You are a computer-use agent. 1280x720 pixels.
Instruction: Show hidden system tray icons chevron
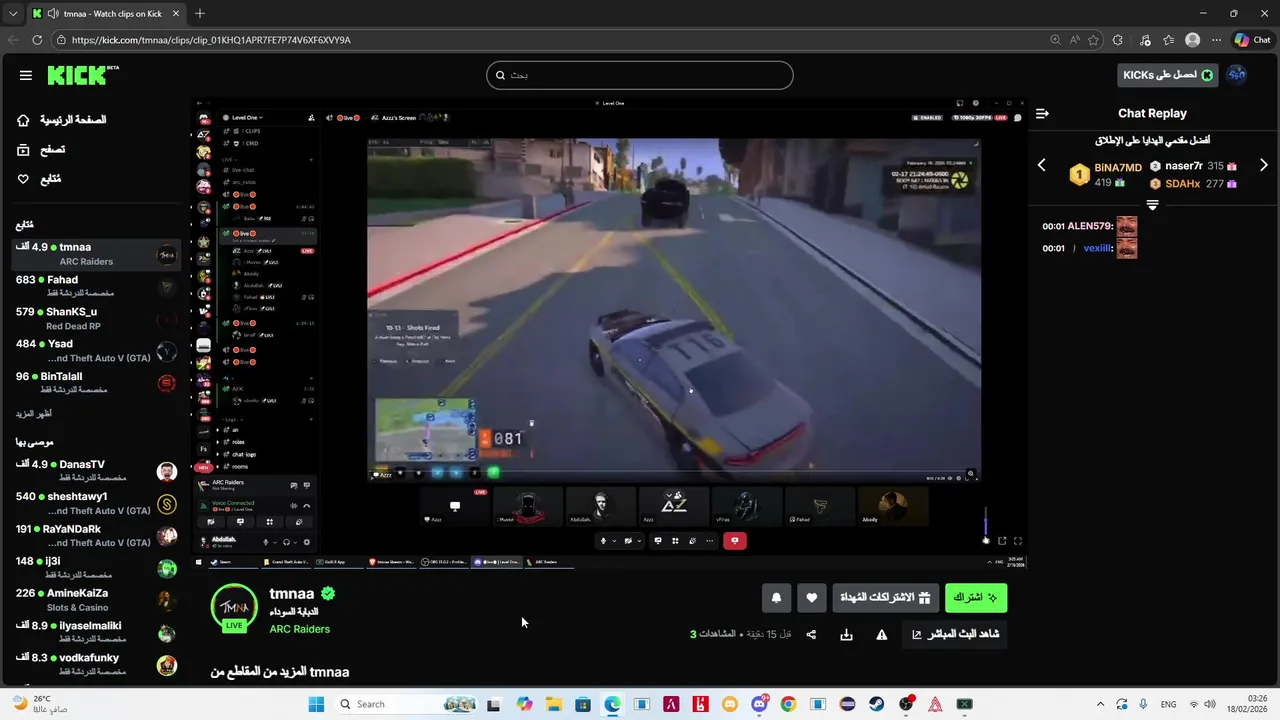pos(1100,704)
